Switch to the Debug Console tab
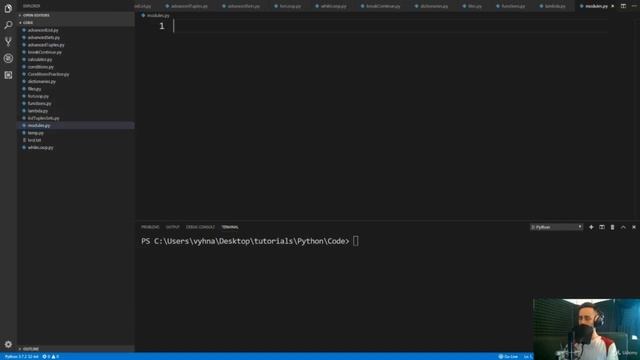The image size is (640, 360). tap(200, 227)
